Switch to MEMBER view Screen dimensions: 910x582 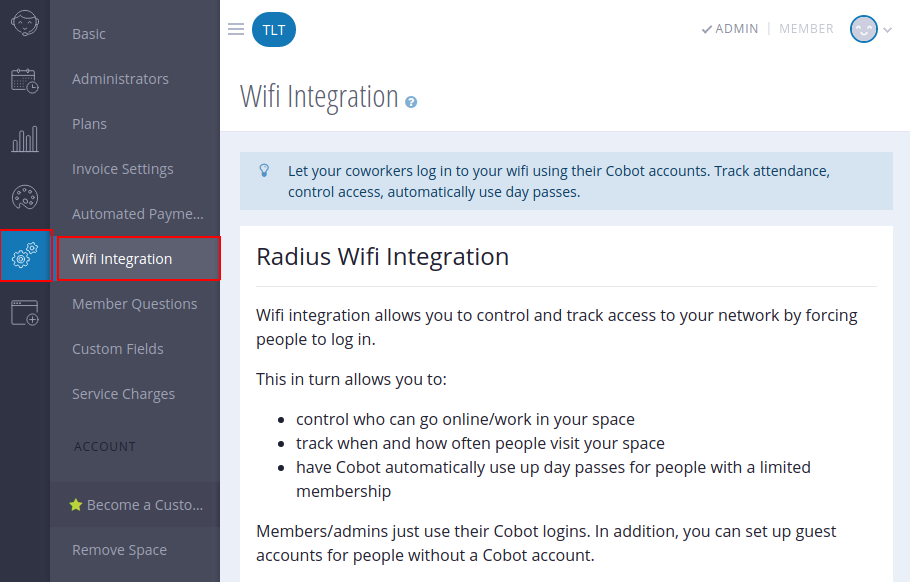point(806,29)
